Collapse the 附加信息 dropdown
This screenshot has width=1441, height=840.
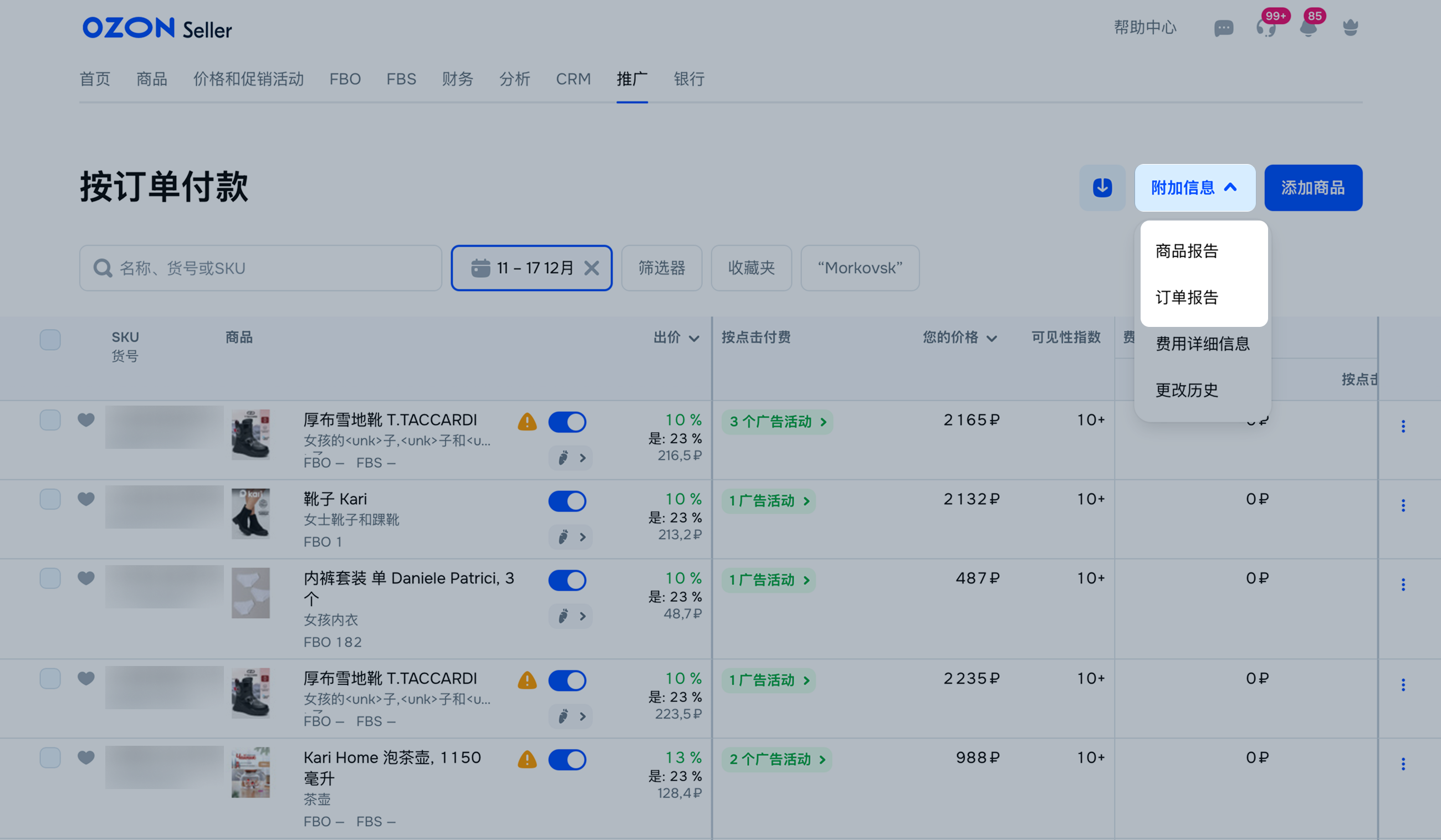coord(1194,187)
